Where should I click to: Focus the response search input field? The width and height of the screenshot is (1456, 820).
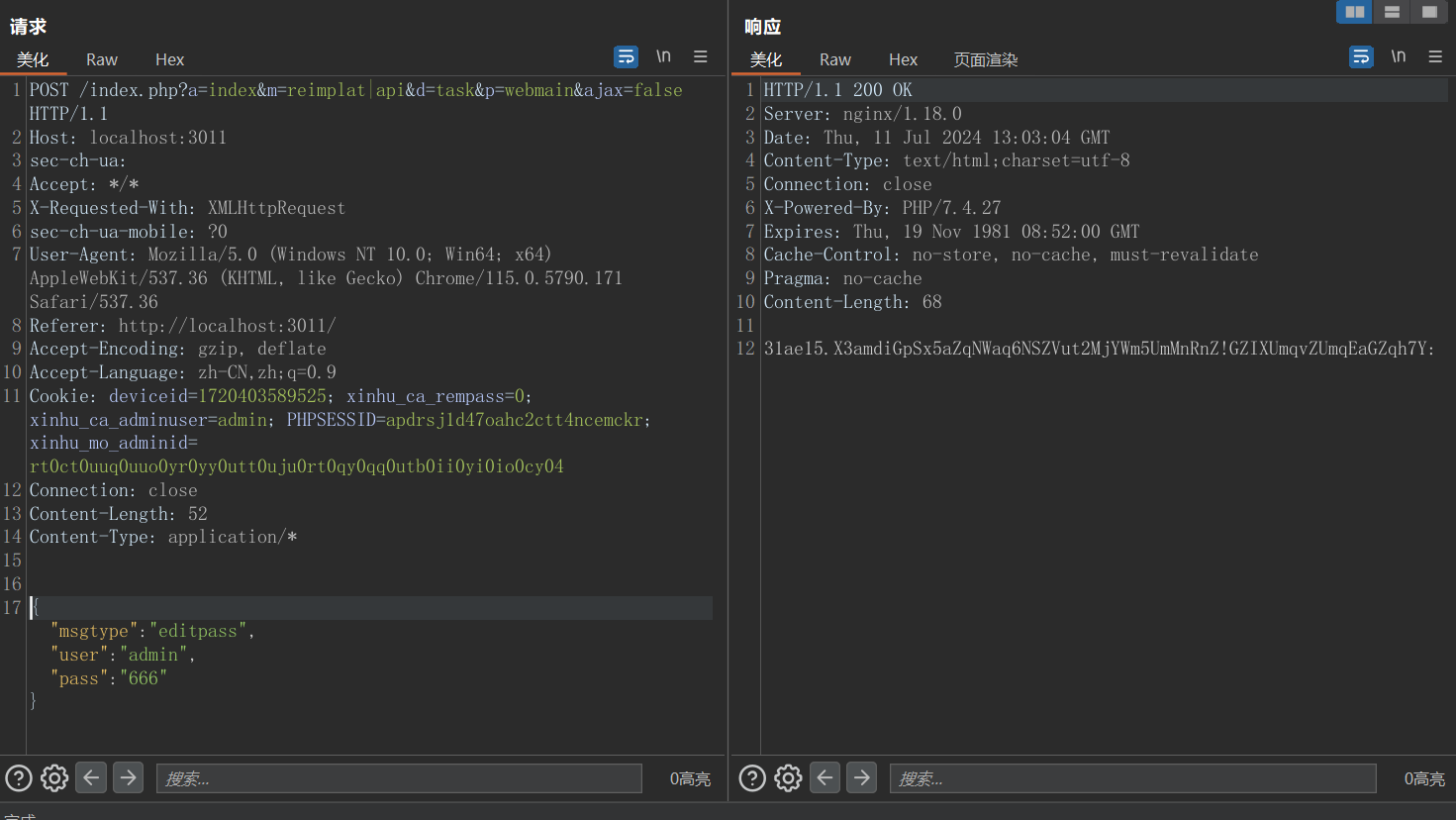pos(1132,778)
